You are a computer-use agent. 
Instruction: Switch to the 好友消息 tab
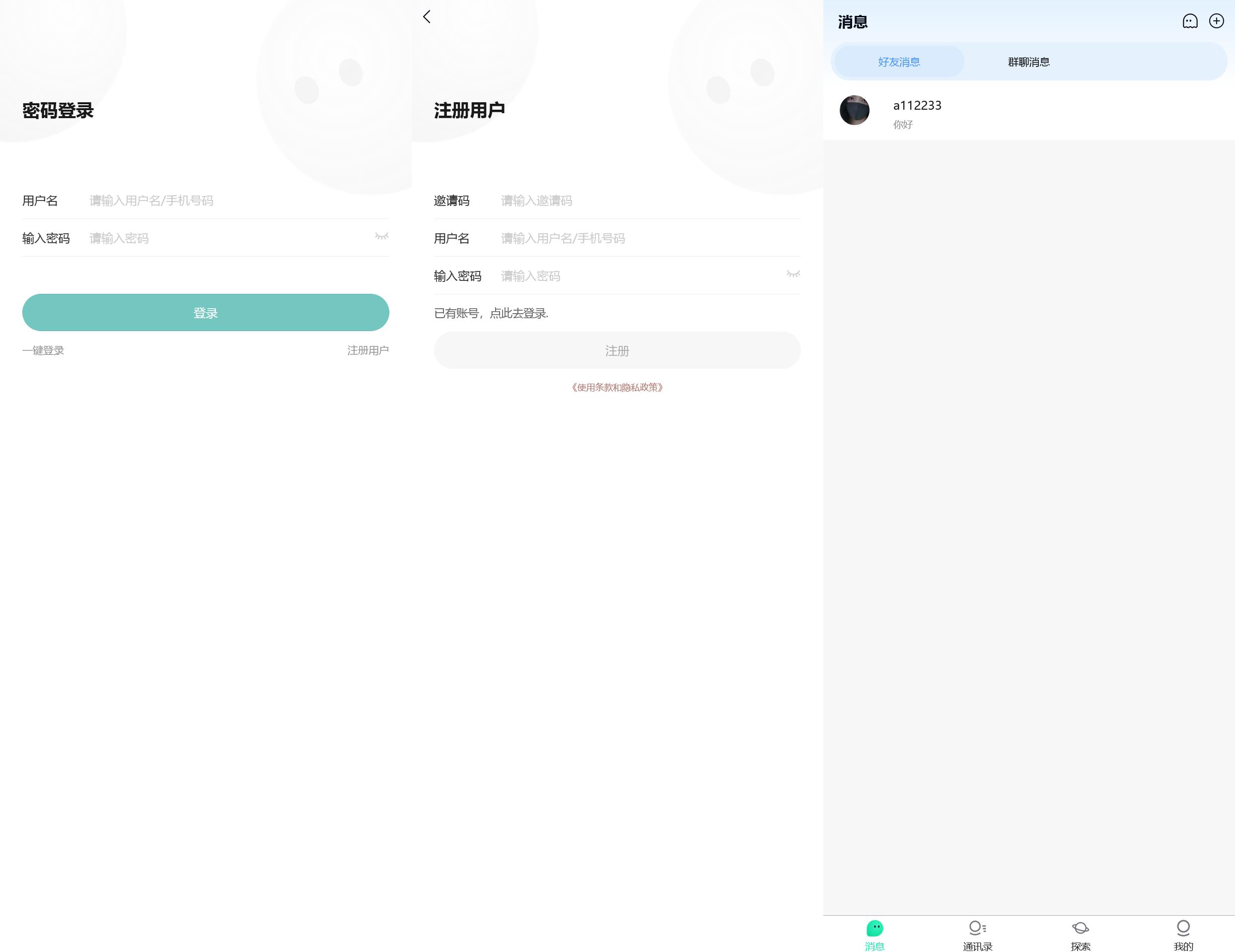coord(897,62)
